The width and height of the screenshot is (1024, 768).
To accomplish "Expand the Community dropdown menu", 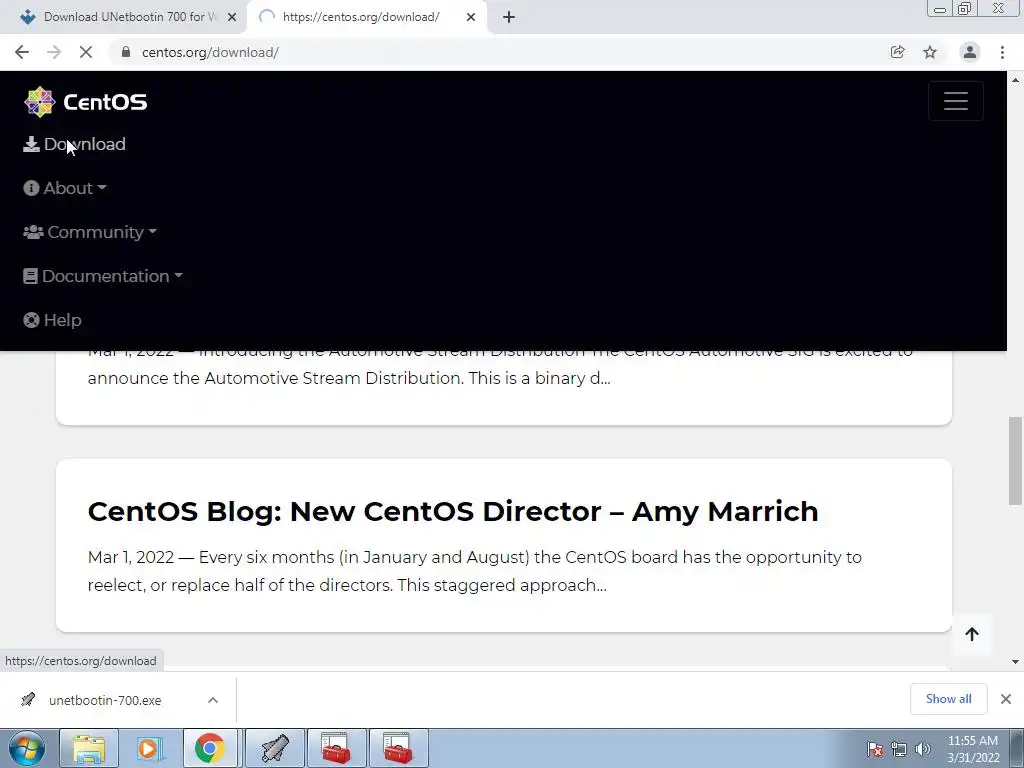I will 90,232.
